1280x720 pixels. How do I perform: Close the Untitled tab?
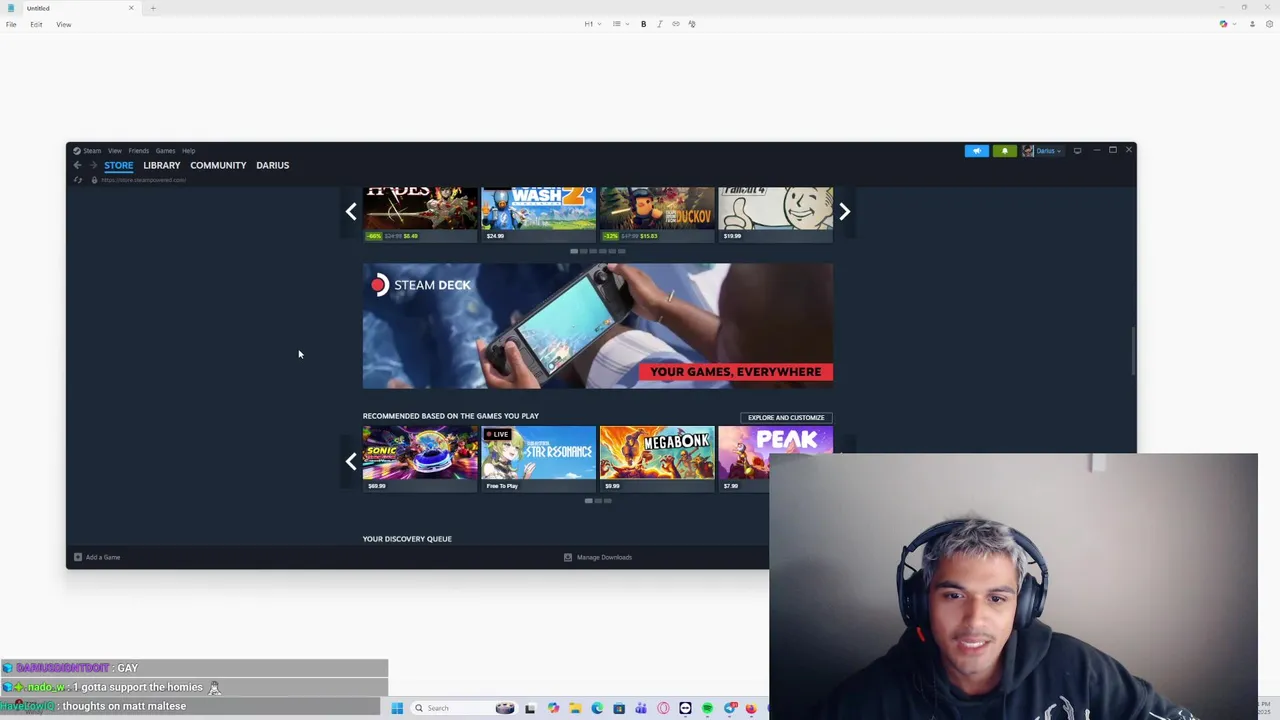pyautogui.click(x=130, y=8)
